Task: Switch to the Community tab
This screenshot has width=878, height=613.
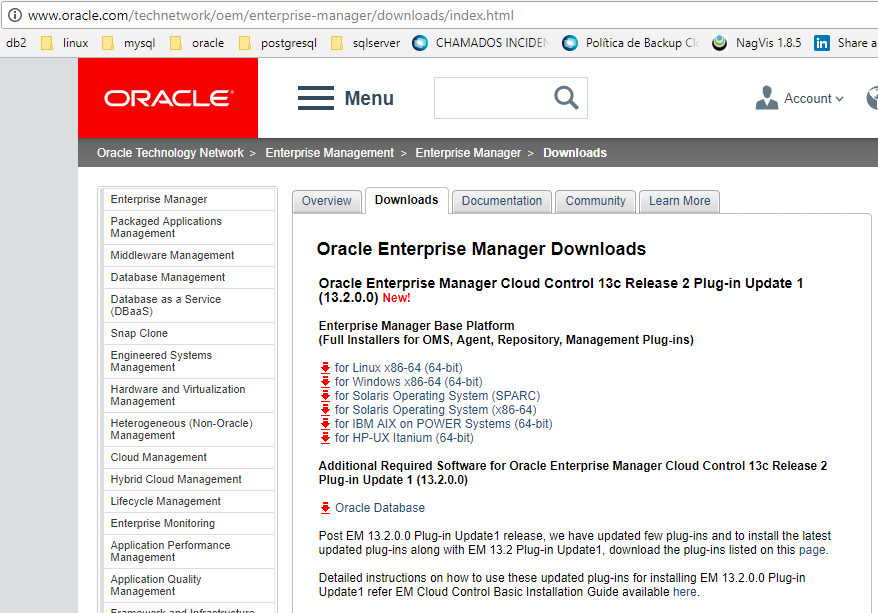Action: pos(595,201)
